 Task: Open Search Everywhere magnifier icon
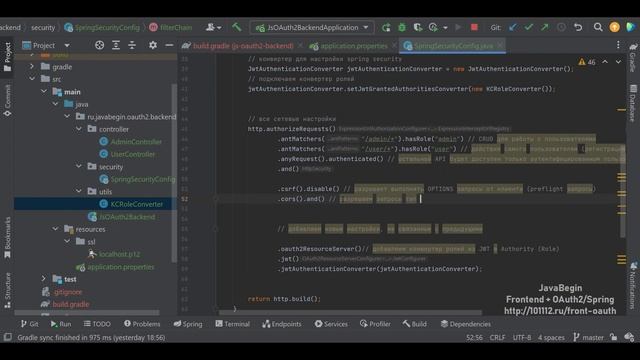[598, 27]
